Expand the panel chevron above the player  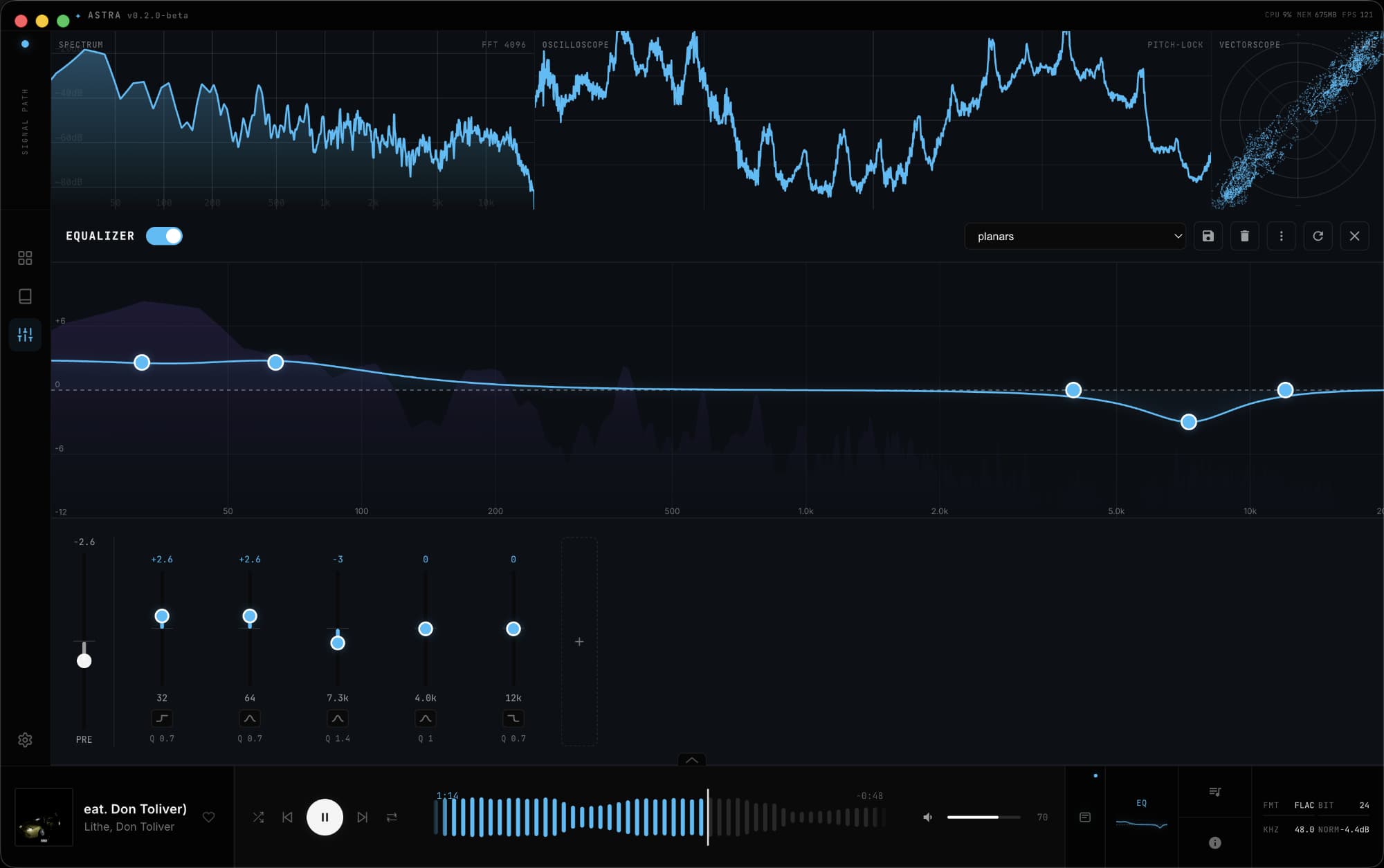click(691, 759)
